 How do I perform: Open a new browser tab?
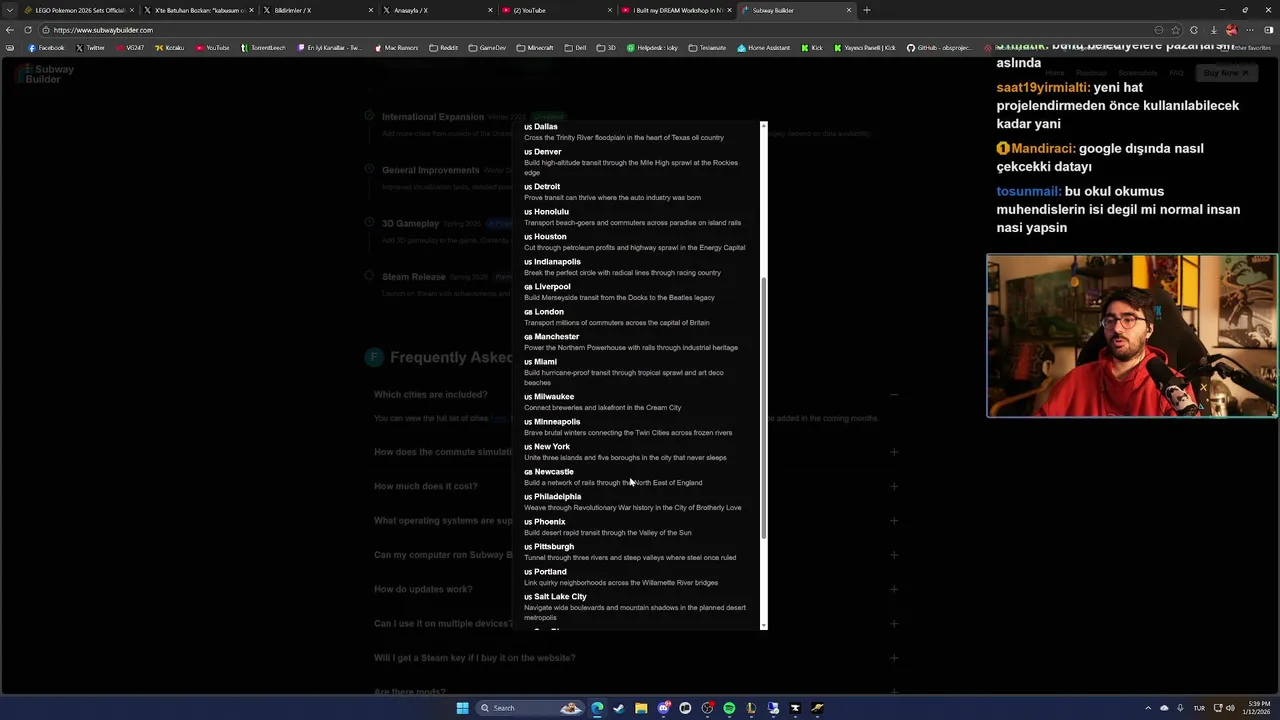[866, 10]
